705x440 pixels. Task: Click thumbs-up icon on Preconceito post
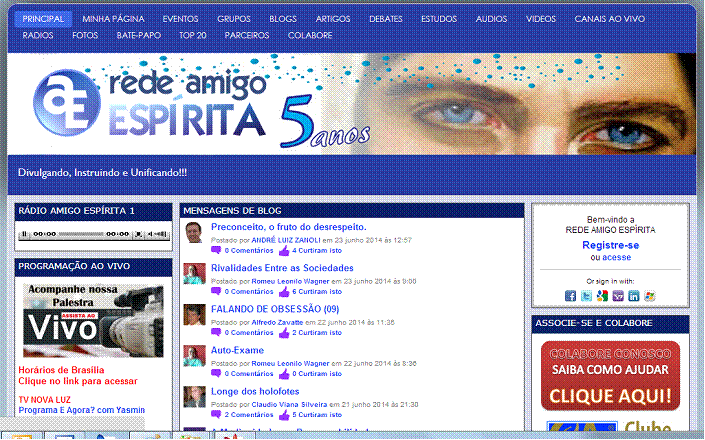tap(284, 250)
